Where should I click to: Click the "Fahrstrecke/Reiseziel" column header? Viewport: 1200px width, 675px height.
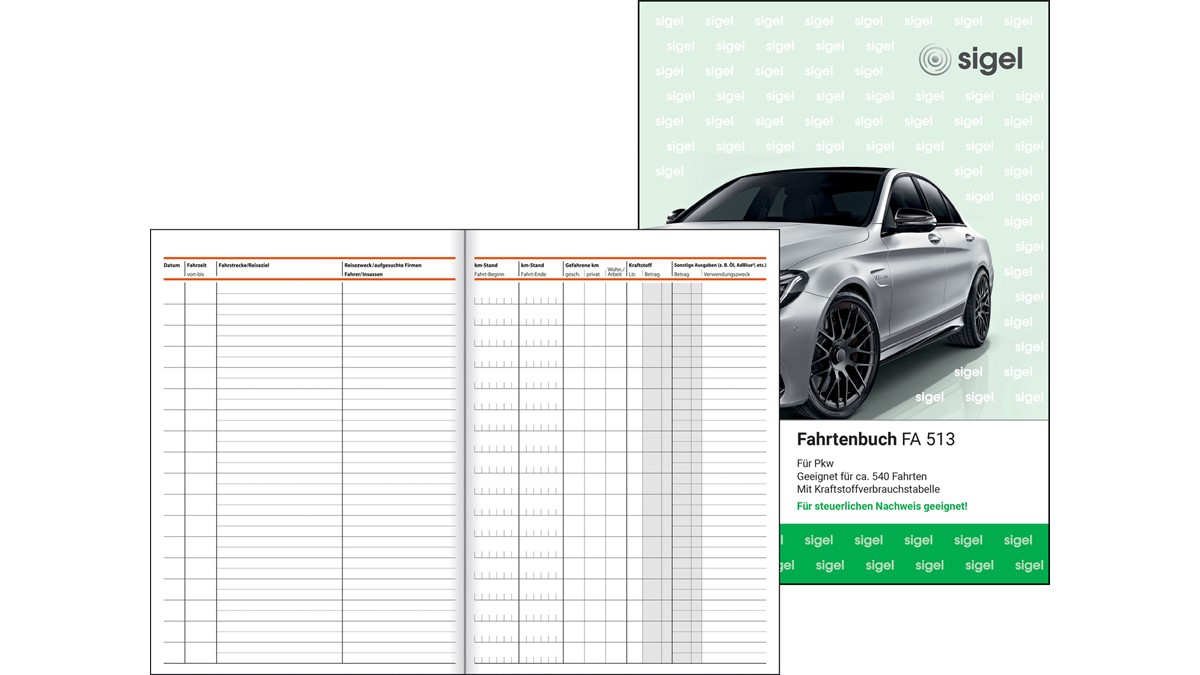click(243, 265)
